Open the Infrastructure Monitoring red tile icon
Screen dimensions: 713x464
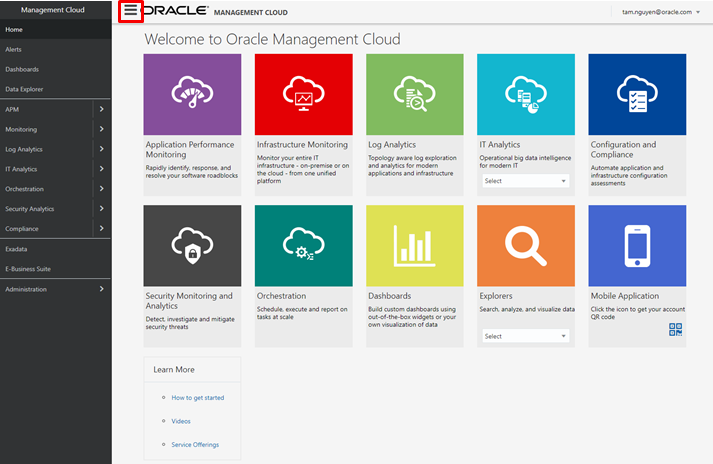(303, 94)
